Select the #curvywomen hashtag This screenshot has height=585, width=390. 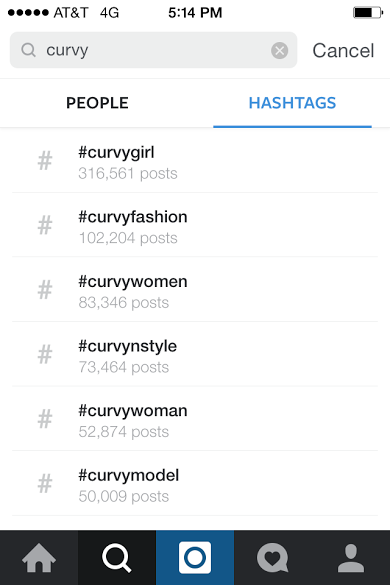[x=195, y=290]
